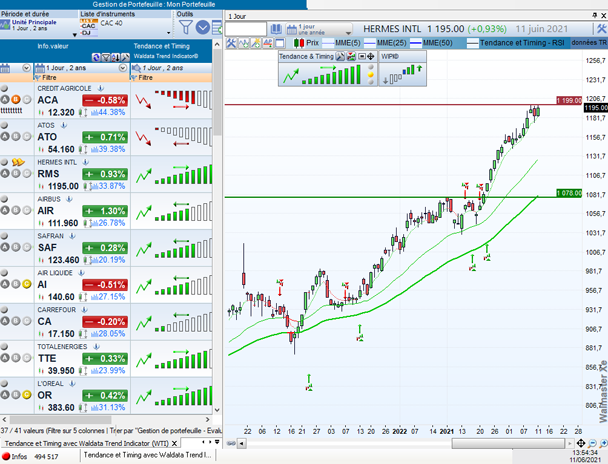
Task: Click the refresh icon under Info.valeur header
Action: [96, 58]
